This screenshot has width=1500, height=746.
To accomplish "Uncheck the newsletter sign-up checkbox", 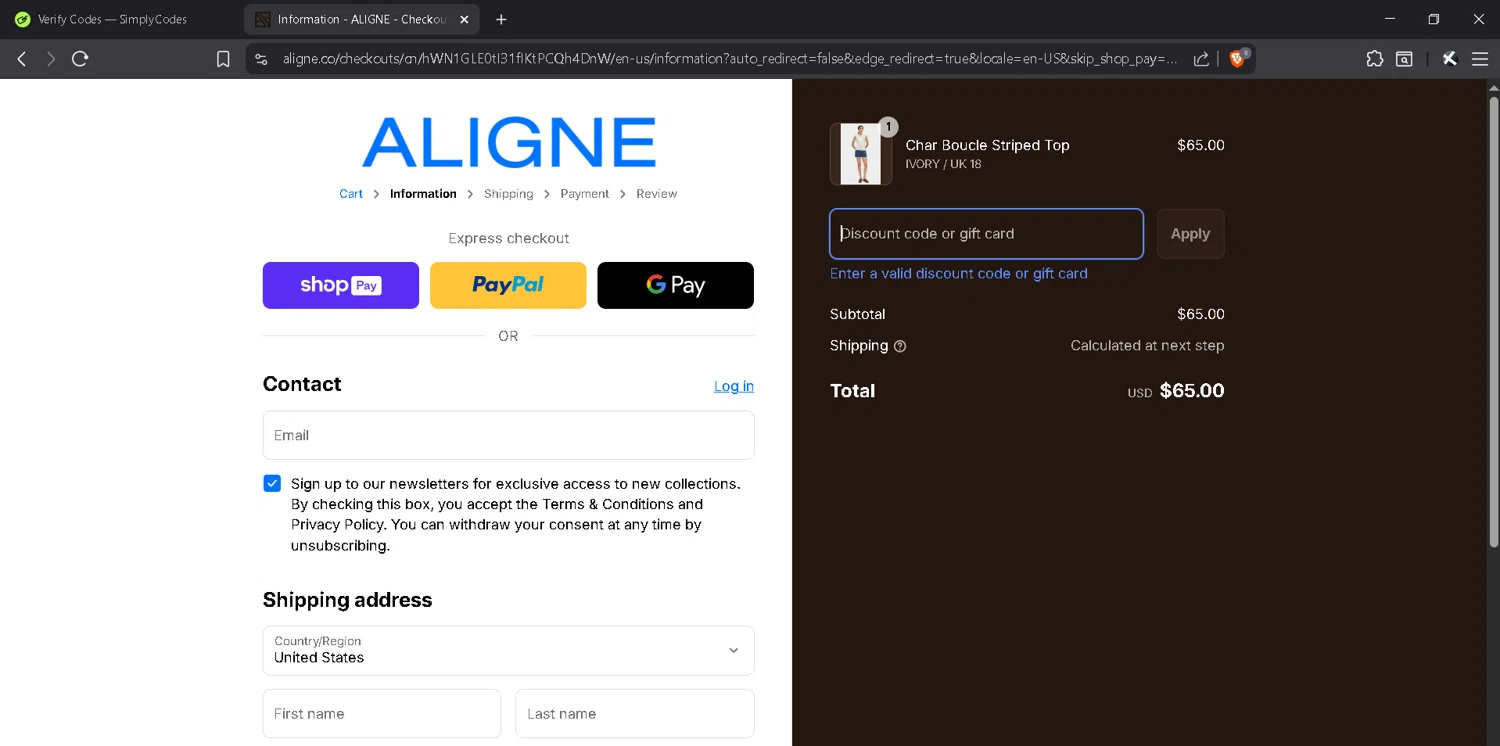I will click(x=272, y=484).
